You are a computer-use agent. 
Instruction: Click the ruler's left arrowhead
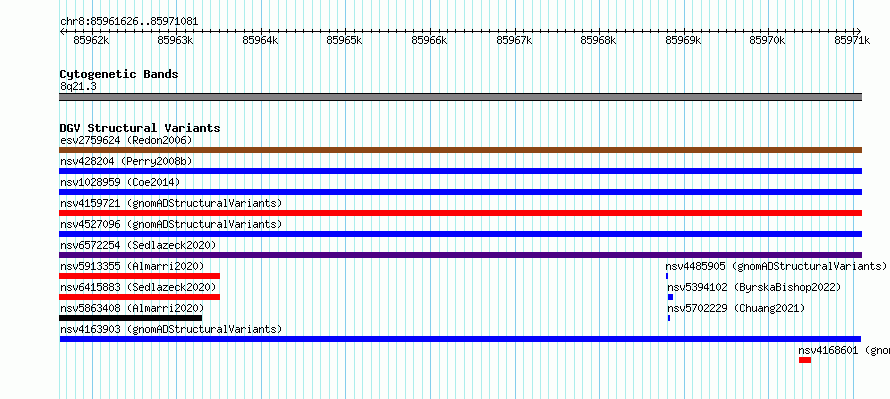(x=62, y=31)
